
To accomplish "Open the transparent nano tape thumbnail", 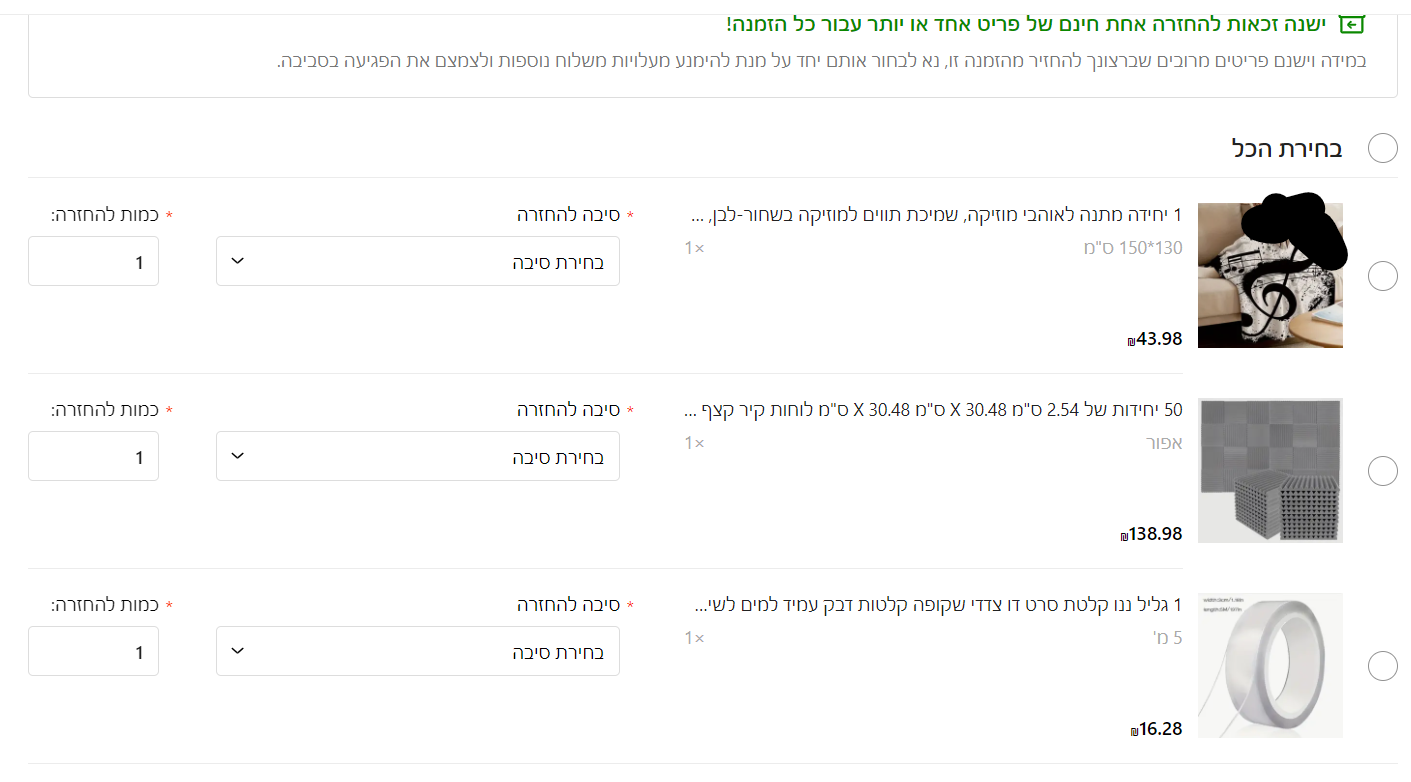I will [x=1270, y=666].
